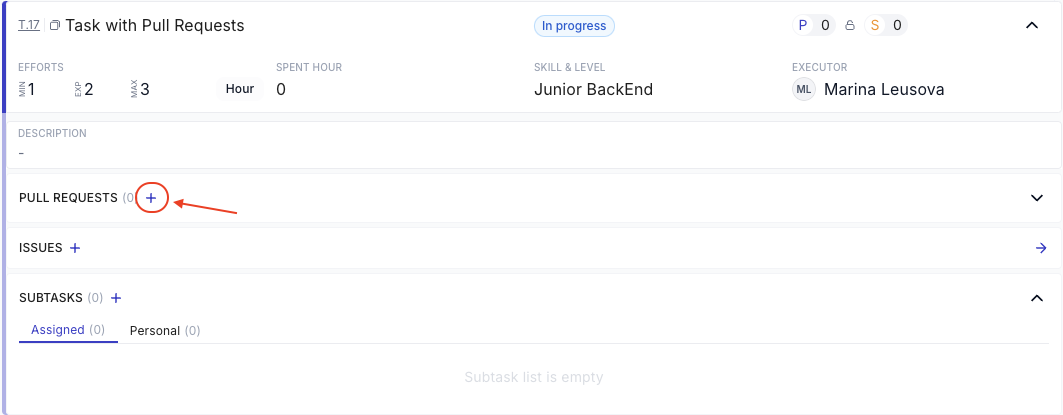
Task: Open the T.17 task ID link
Action: pos(29,26)
